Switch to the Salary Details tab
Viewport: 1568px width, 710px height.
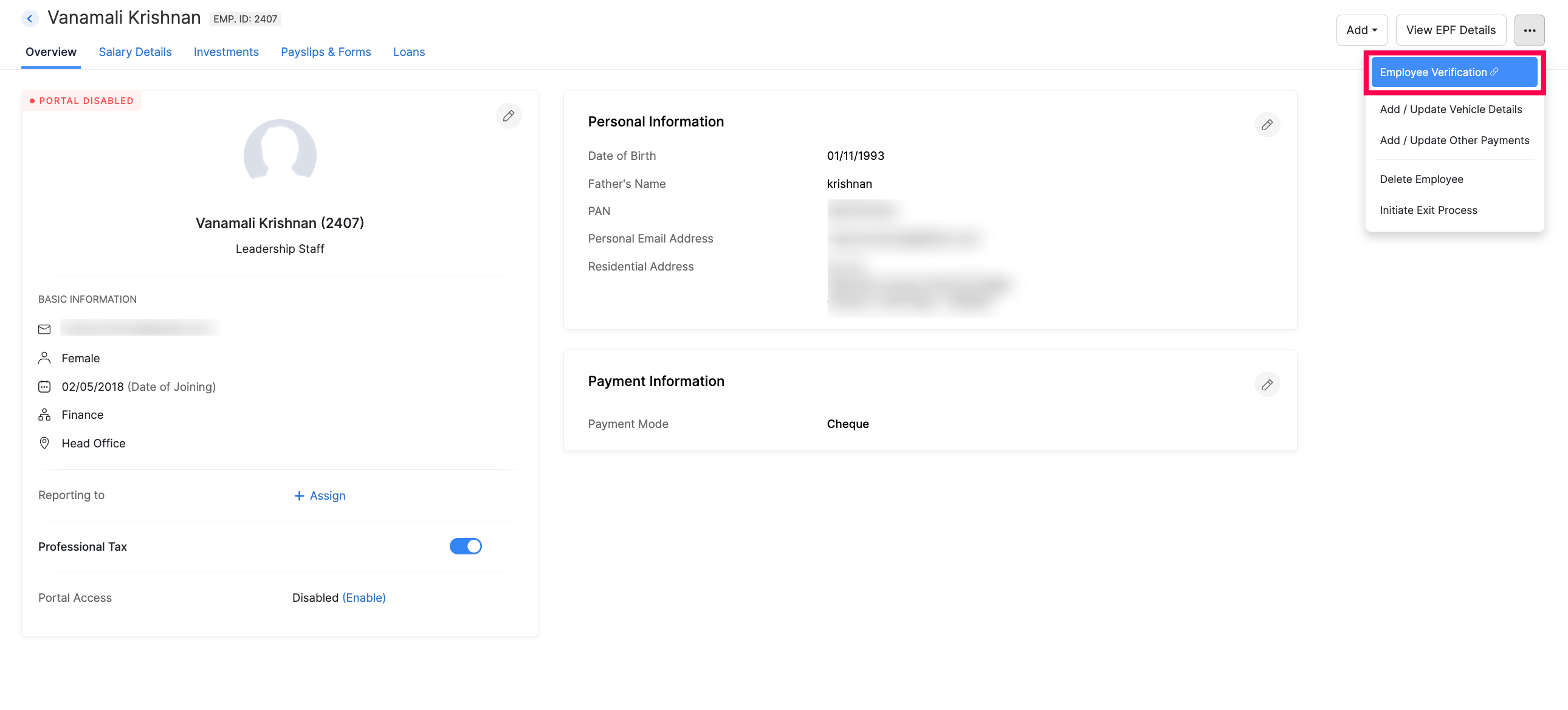pyautogui.click(x=135, y=52)
